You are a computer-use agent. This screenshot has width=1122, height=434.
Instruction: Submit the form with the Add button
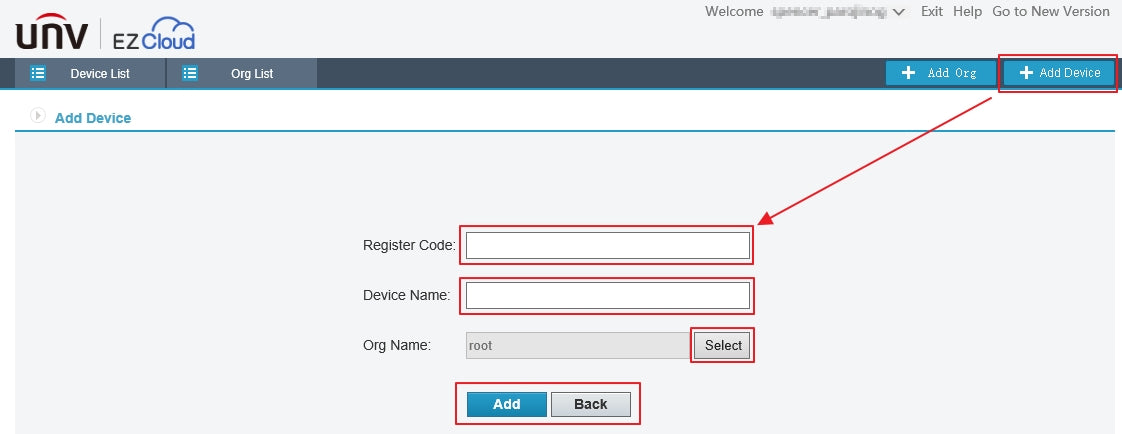pyautogui.click(x=506, y=404)
